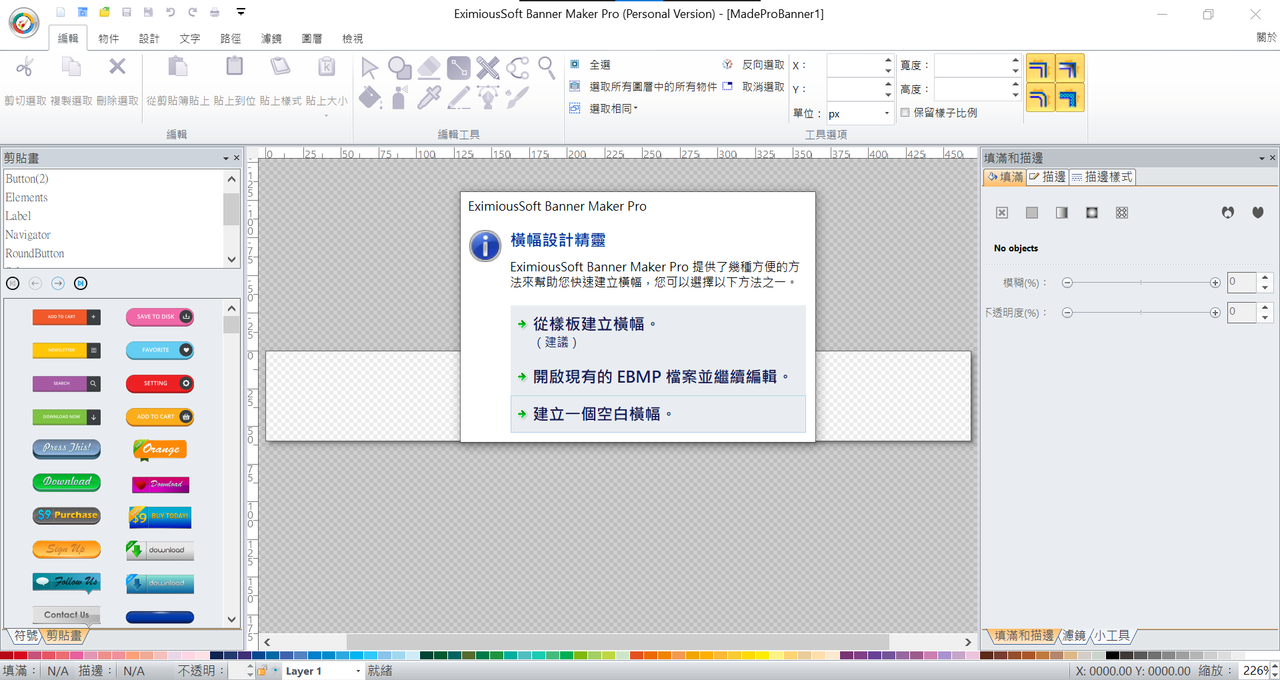
Task: Click the new document icon in quick access
Action: pyautogui.click(x=60, y=12)
